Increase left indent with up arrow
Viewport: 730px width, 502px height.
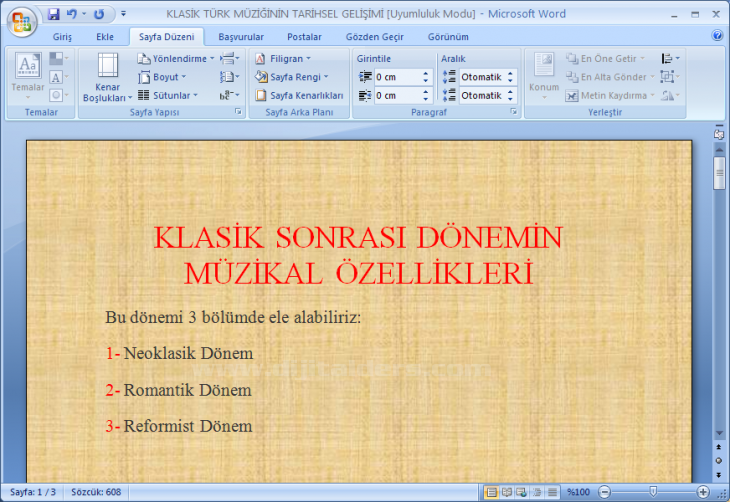[426, 74]
